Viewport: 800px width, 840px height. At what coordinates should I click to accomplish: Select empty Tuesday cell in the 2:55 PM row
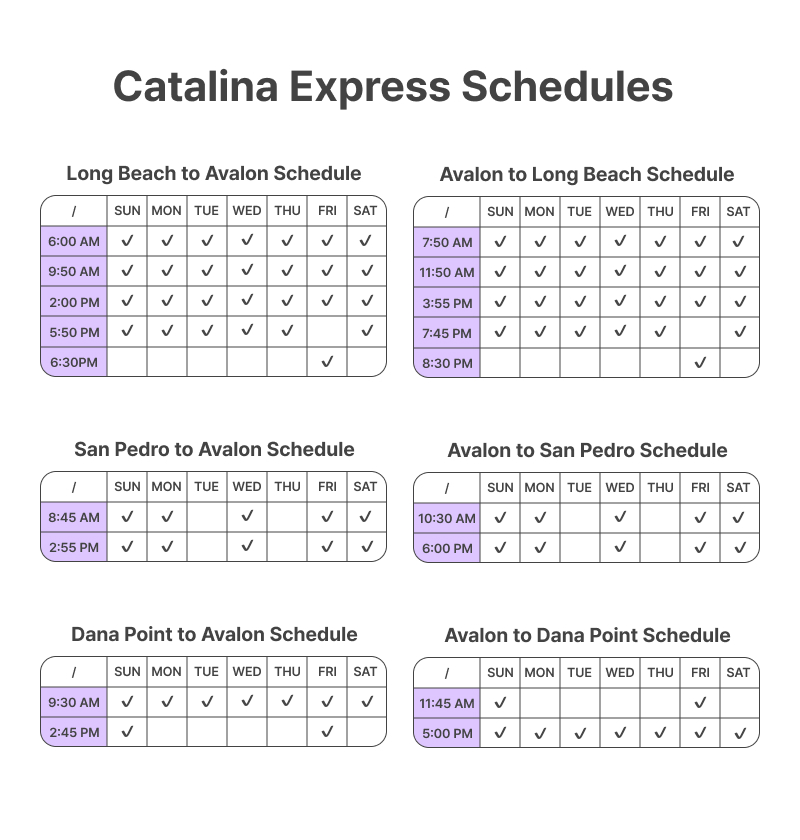(207, 547)
